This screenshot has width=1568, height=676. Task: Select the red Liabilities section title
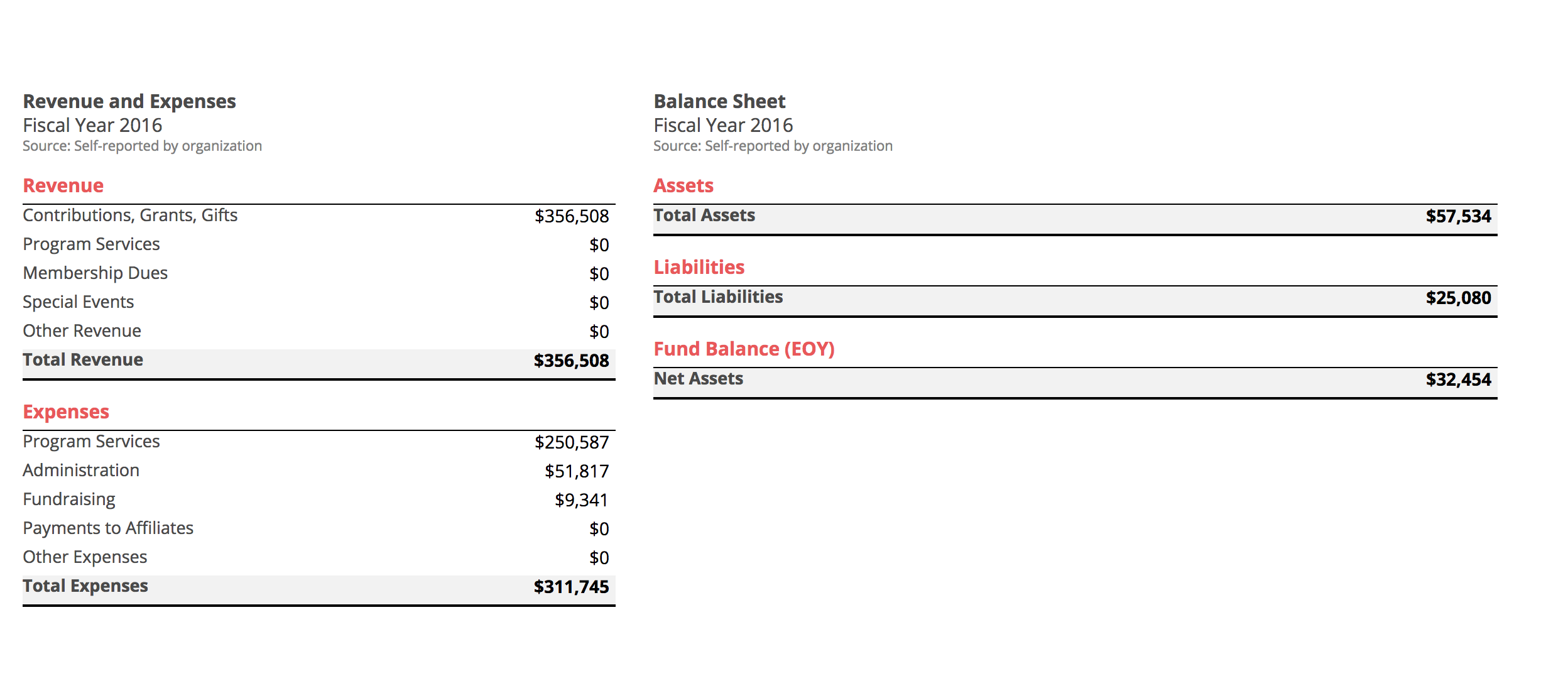(699, 267)
